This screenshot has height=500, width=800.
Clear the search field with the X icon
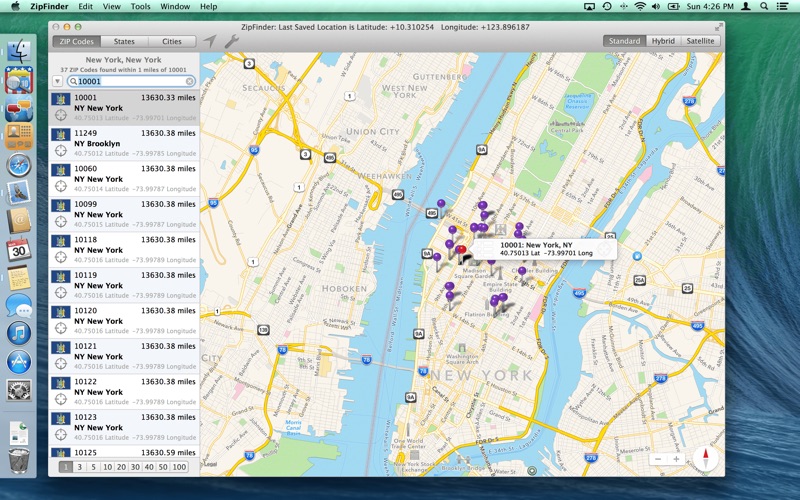(x=190, y=81)
